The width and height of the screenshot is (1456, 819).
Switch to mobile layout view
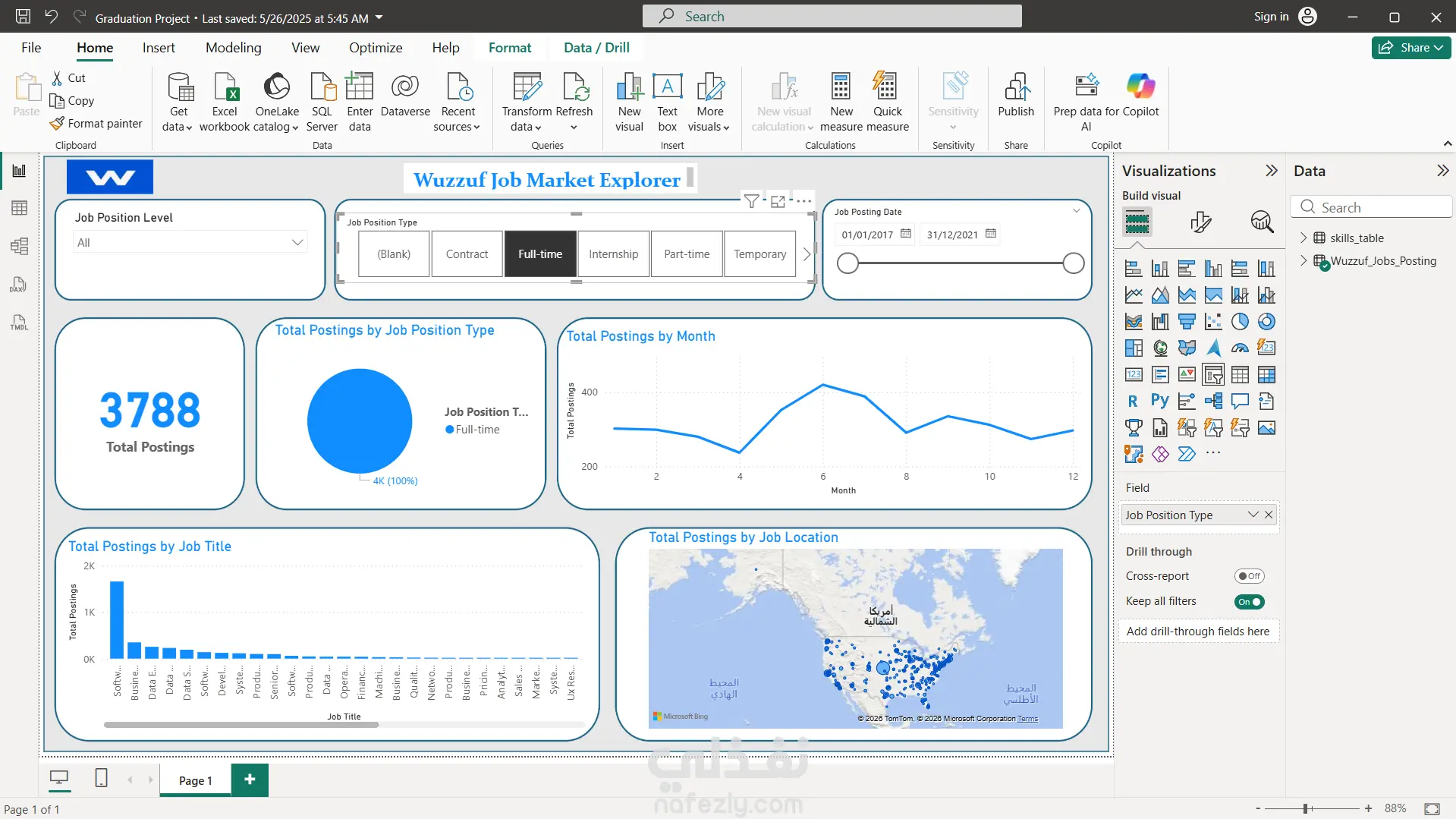tap(101, 778)
